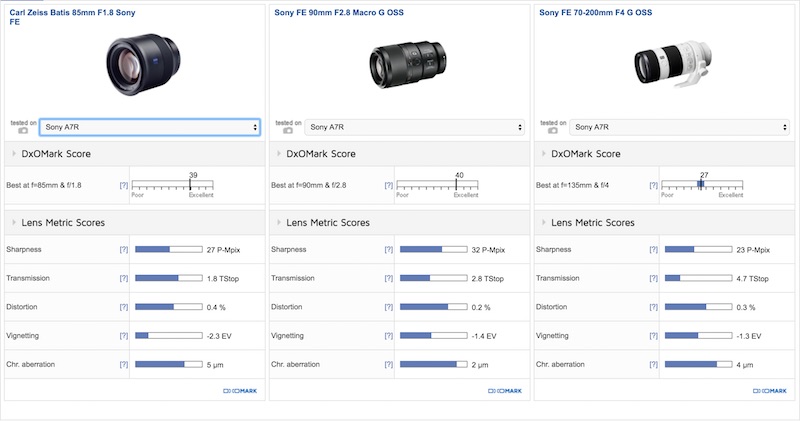Open Sharpness help icon in Sony 90mm column
Screen dimensions: 800x421
click(388, 250)
